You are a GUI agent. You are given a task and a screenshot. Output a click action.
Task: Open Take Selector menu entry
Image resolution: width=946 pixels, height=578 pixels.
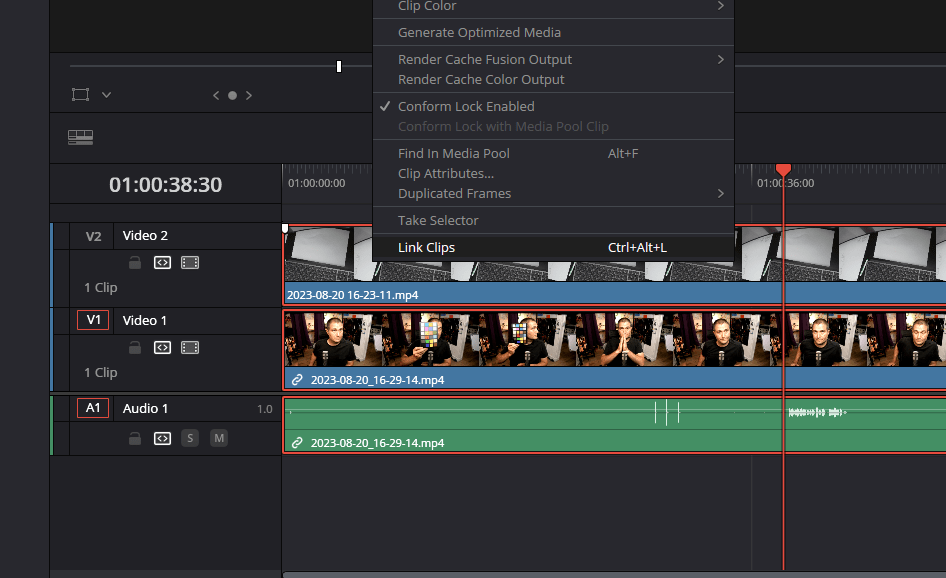click(553, 220)
